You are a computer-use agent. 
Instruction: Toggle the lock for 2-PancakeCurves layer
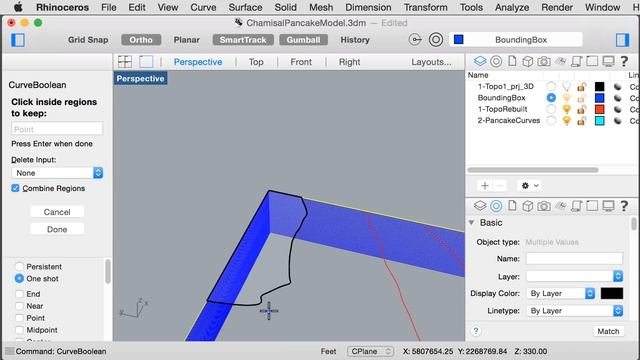pyautogui.click(x=581, y=120)
